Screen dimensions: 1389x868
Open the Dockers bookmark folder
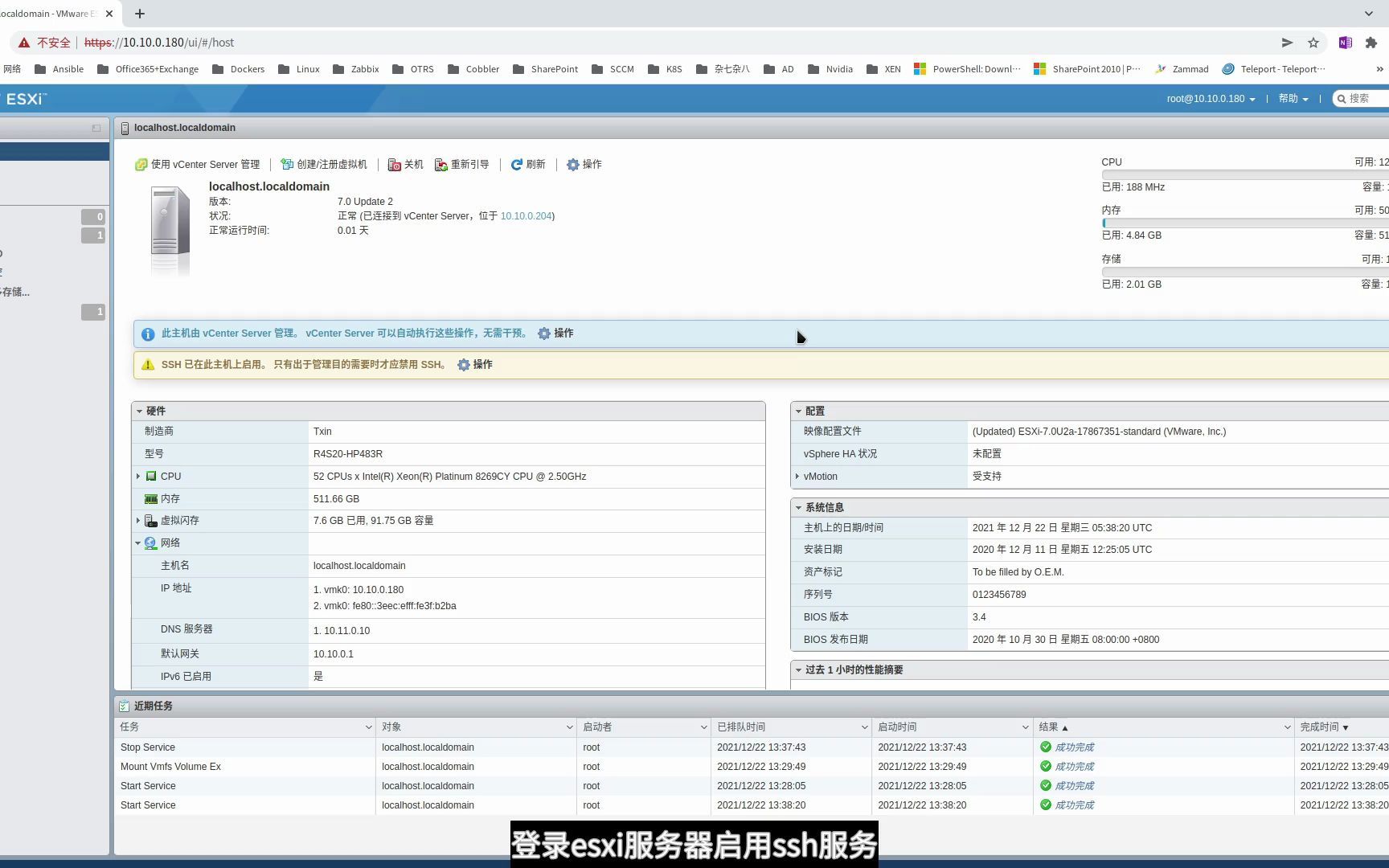tap(238, 69)
